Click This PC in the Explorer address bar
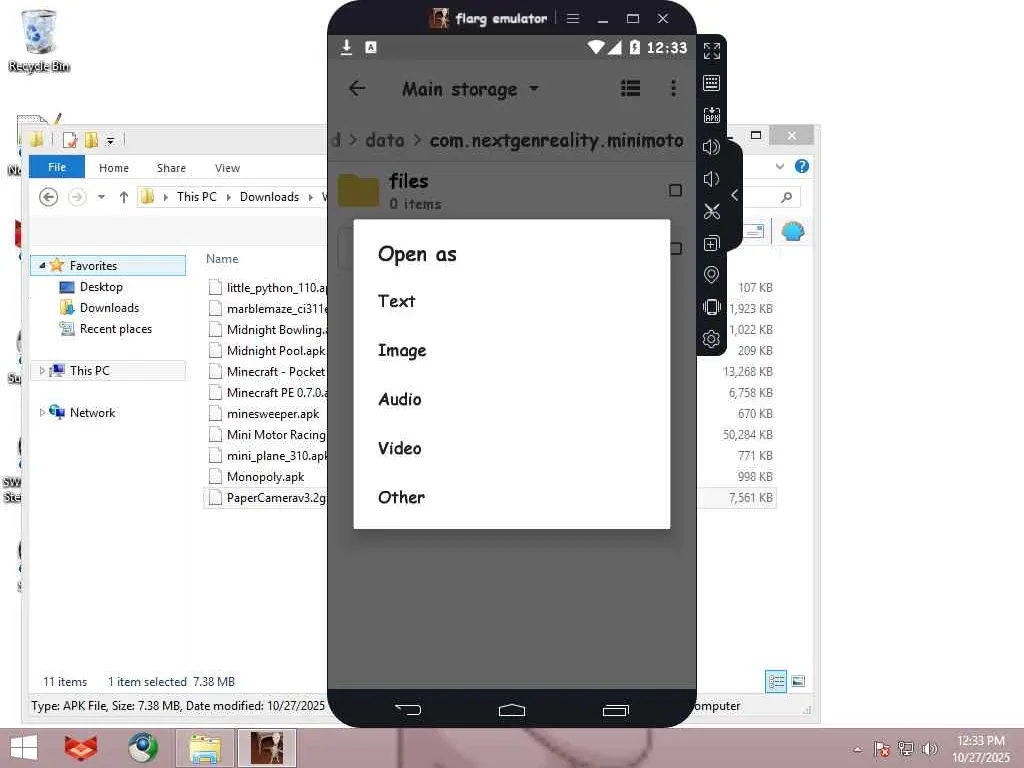Image resolution: width=1024 pixels, height=768 pixels. [x=197, y=197]
